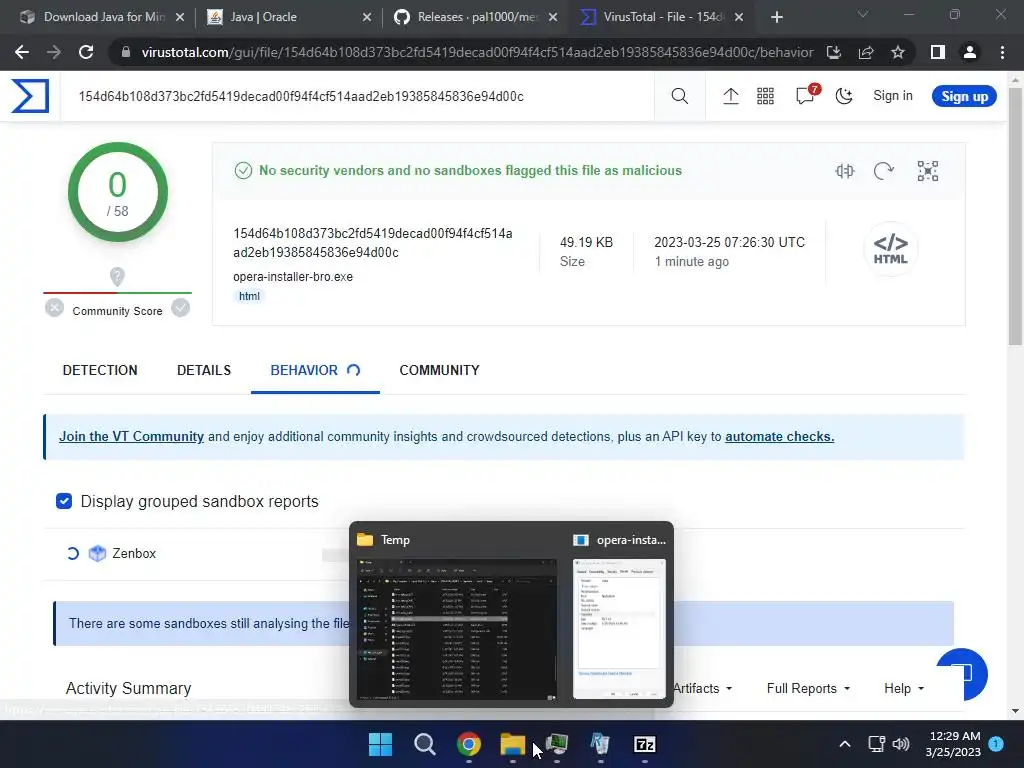Open a new browser tab with plus
Viewport: 1024px width, 768px height.
coord(776,17)
